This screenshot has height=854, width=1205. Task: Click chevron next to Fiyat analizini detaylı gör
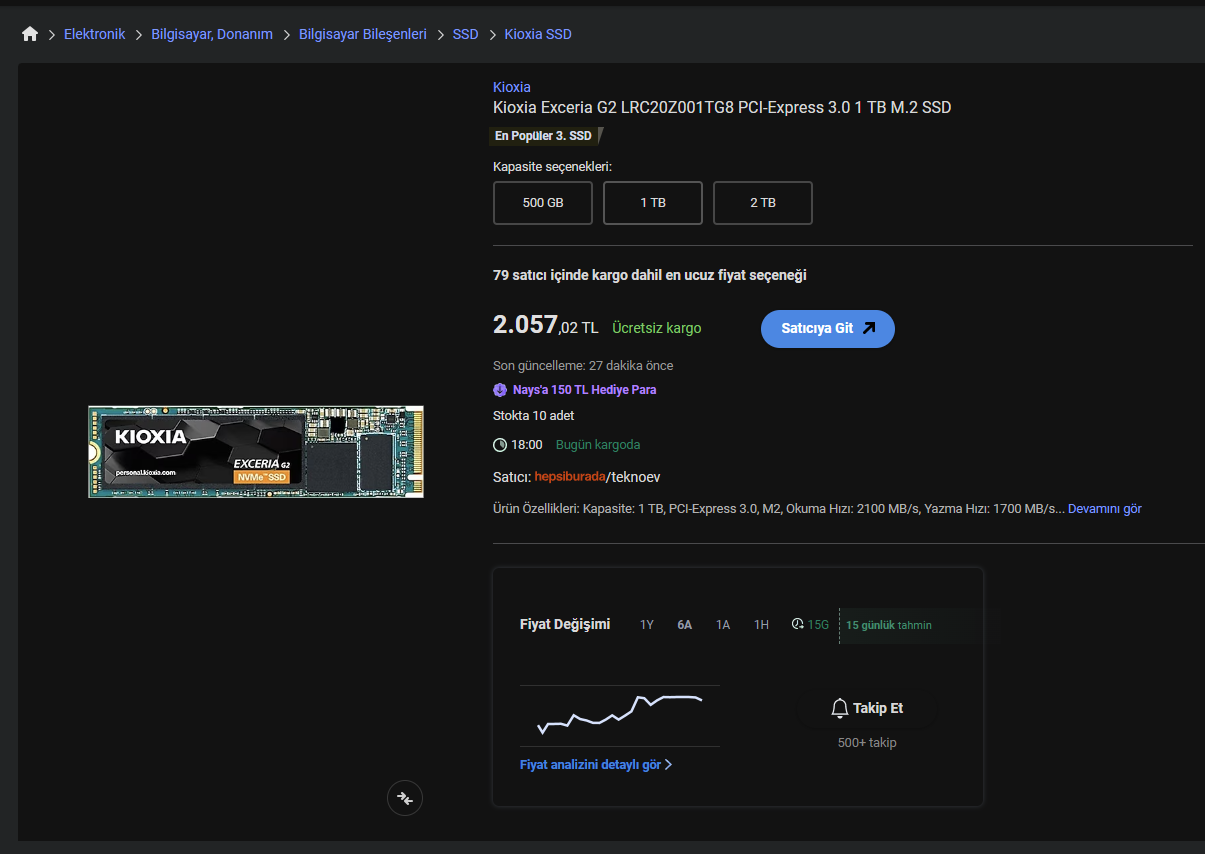pos(668,765)
